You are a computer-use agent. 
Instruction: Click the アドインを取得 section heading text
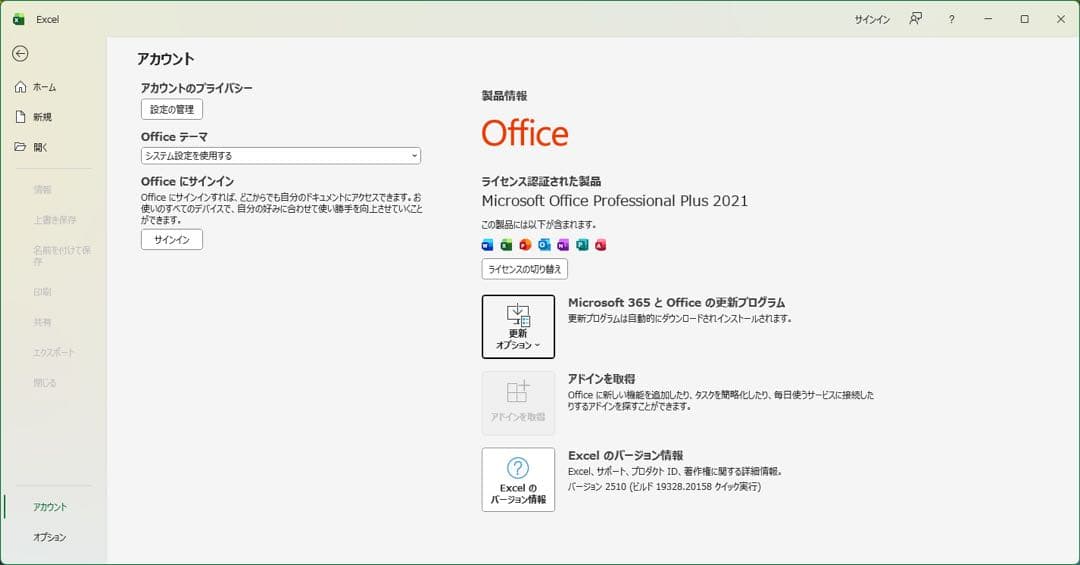coord(601,379)
